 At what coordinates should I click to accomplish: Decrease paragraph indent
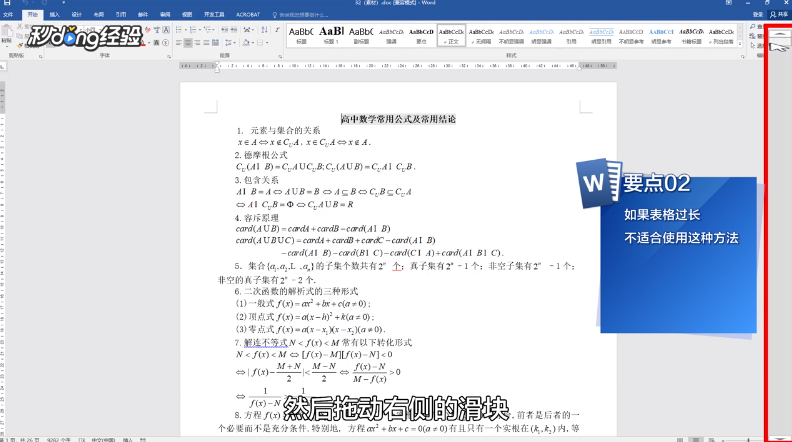225,30
